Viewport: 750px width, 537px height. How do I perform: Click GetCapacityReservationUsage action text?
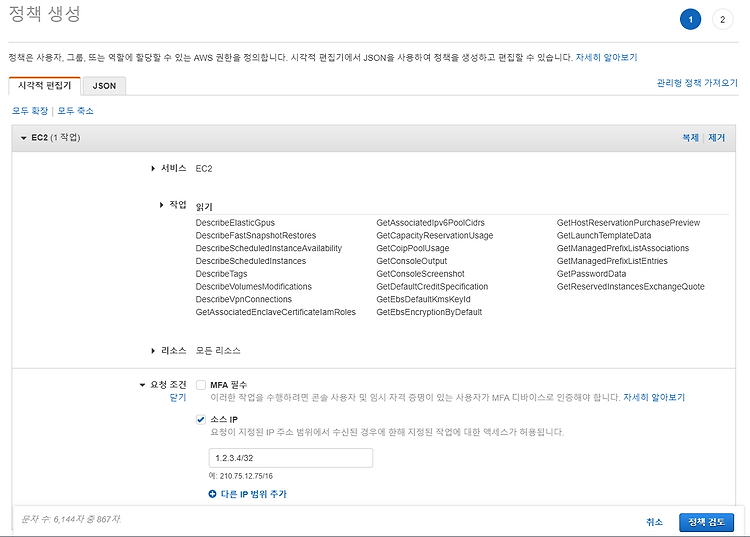click(x=435, y=236)
